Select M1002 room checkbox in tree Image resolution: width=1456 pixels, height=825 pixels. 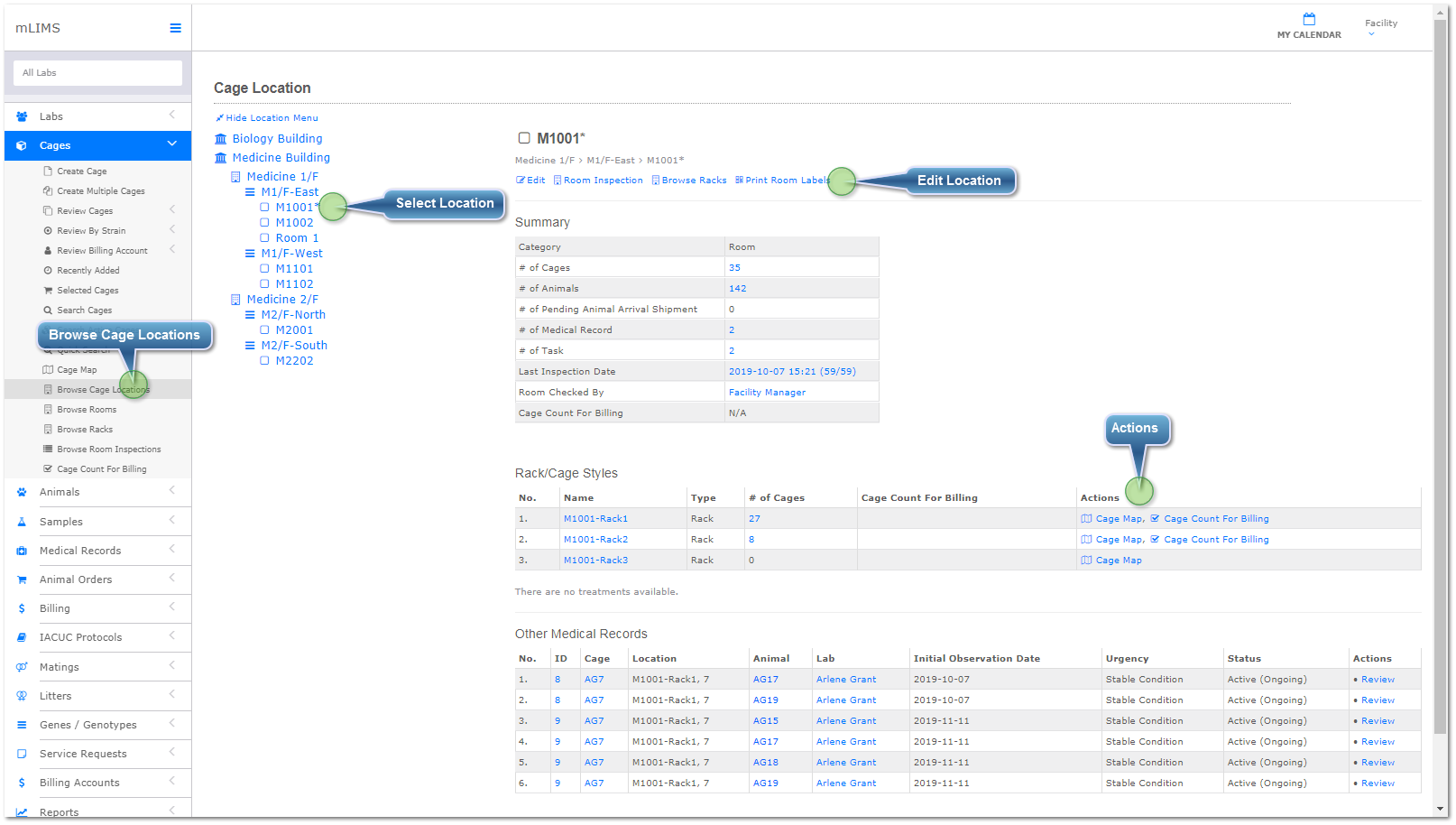tap(264, 222)
